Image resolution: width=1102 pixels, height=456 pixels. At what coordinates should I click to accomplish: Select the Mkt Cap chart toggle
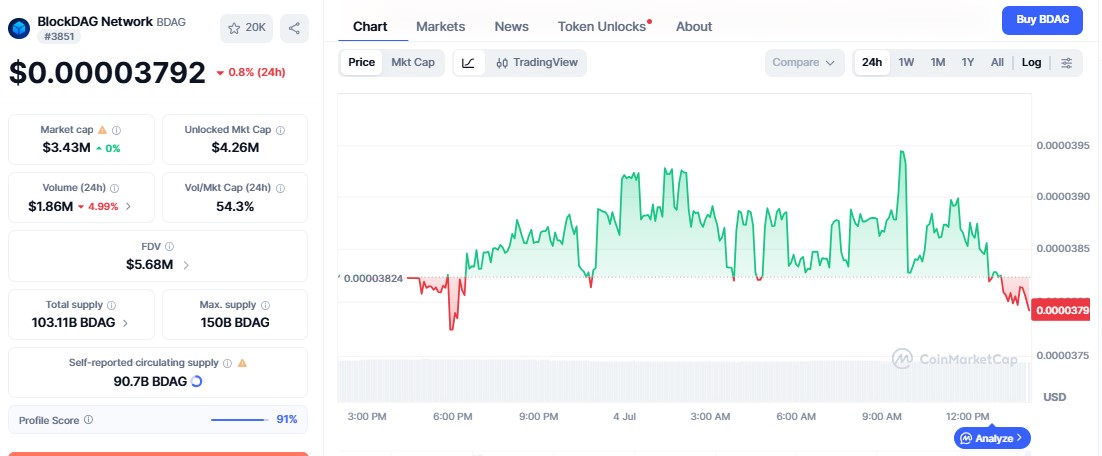[x=413, y=63]
